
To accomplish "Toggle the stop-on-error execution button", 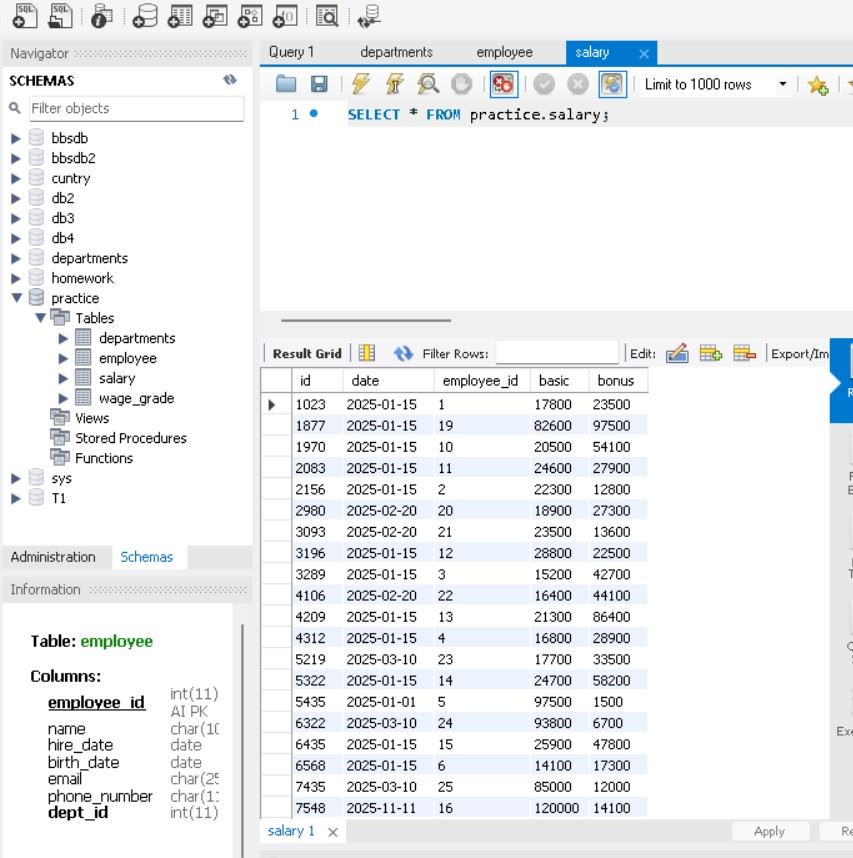I will pyautogui.click(x=503, y=85).
